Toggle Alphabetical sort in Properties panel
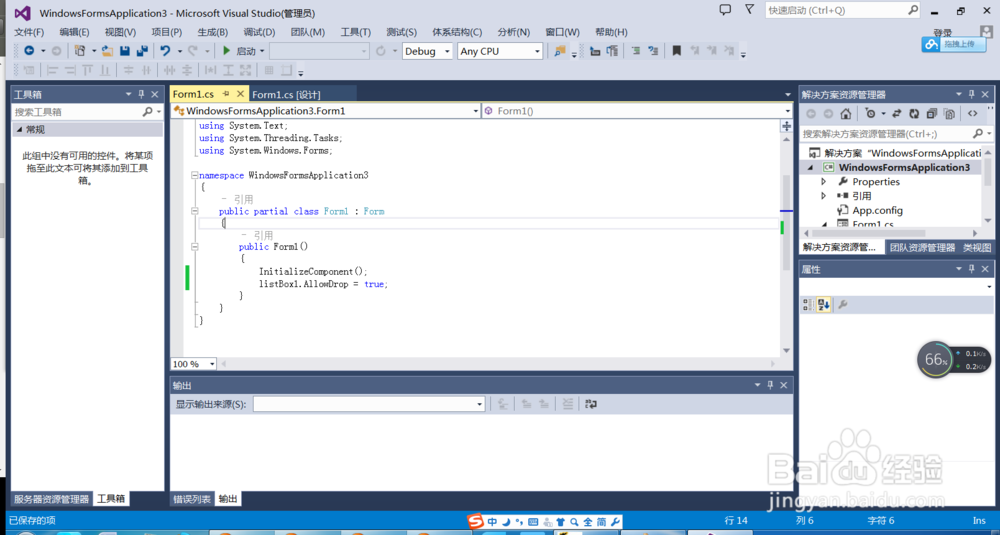The height and width of the screenshot is (535, 1000). pos(823,305)
